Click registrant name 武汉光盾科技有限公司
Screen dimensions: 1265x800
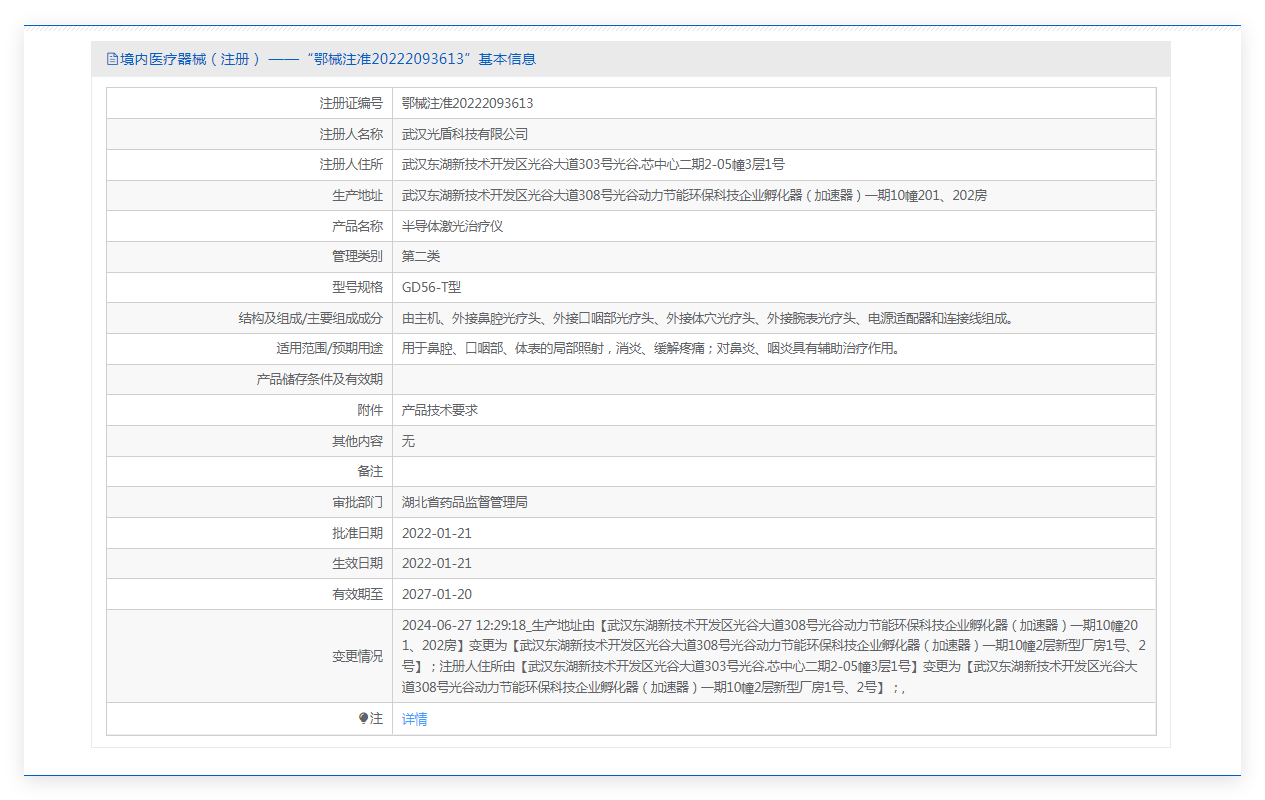click(464, 134)
